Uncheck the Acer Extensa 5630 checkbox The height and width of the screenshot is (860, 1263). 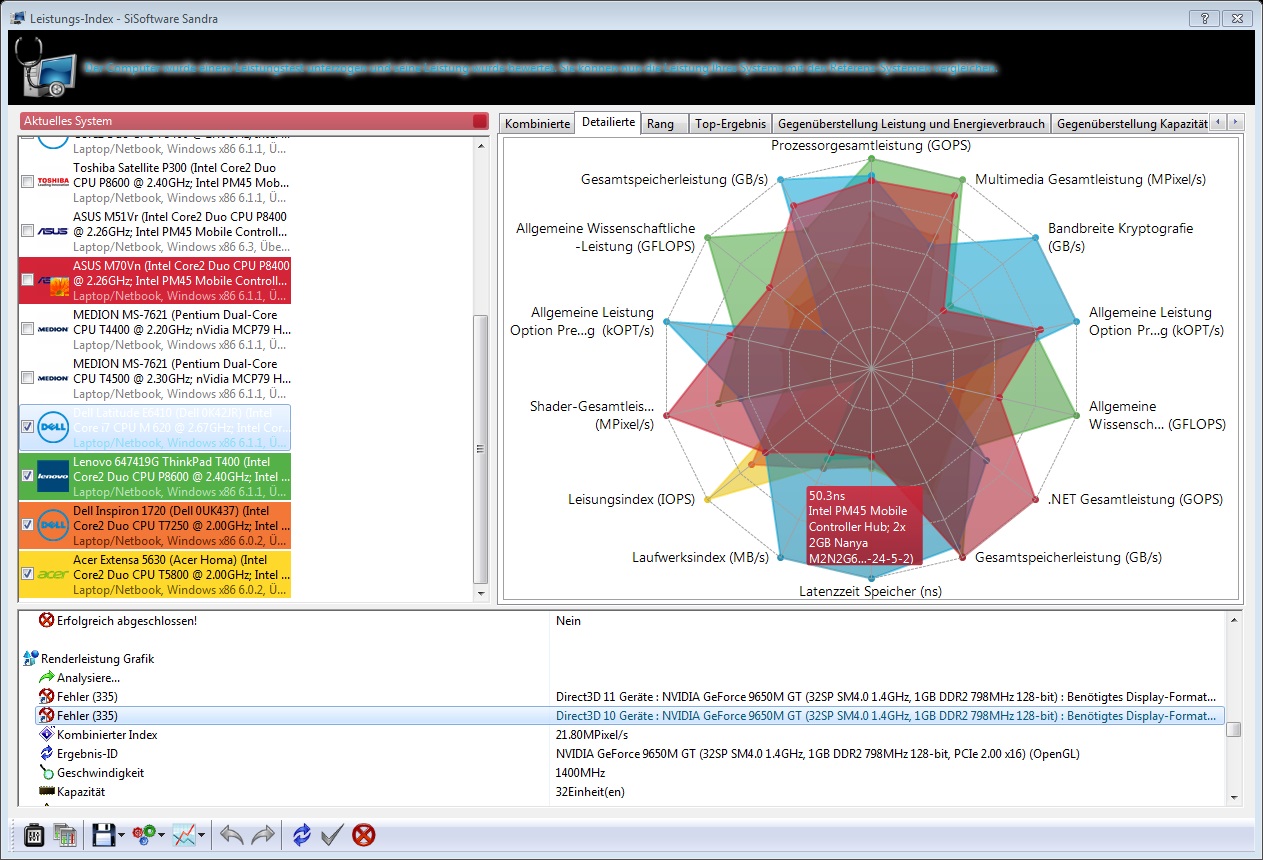[x=27, y=574]
